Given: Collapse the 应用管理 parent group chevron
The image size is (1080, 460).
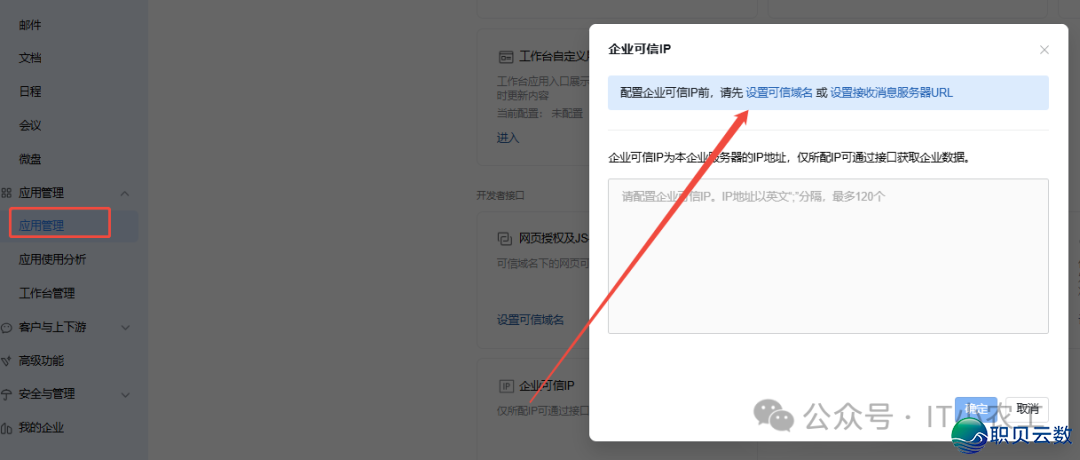Looking at the screenshot, I should 125,194.
